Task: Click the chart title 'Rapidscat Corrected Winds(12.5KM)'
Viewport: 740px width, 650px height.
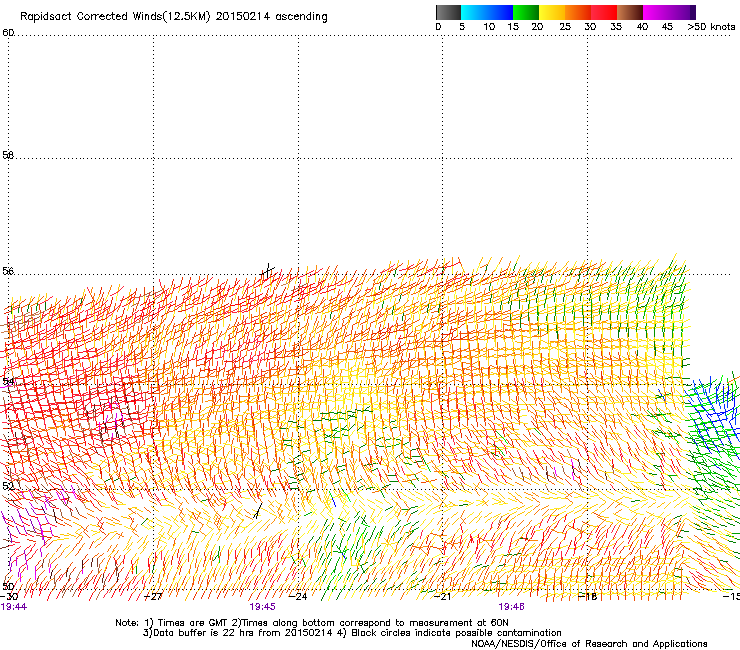Action: (x=115, y=17)
